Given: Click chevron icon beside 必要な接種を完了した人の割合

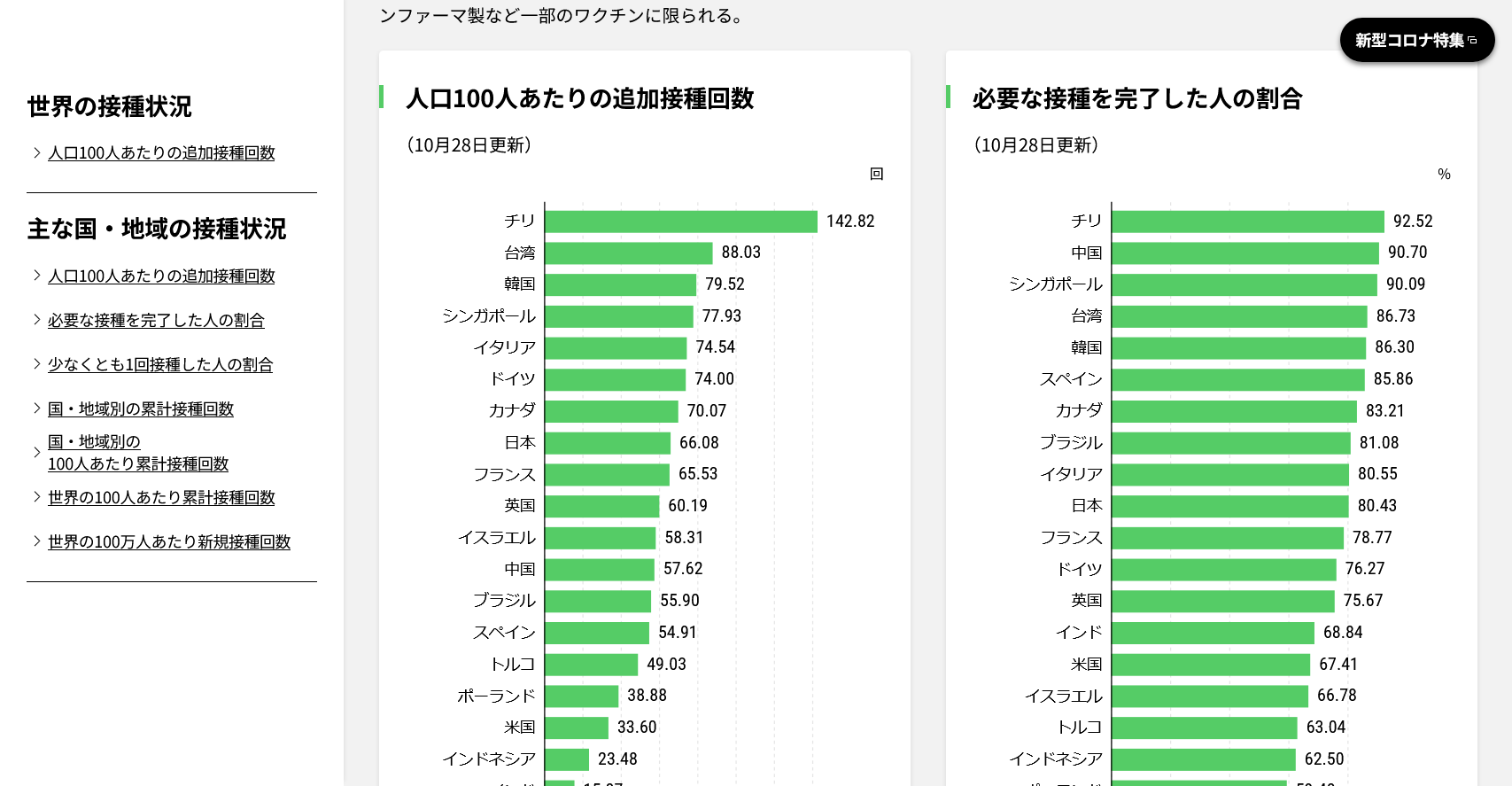Looking at the screenshot, I should point(36,320).
